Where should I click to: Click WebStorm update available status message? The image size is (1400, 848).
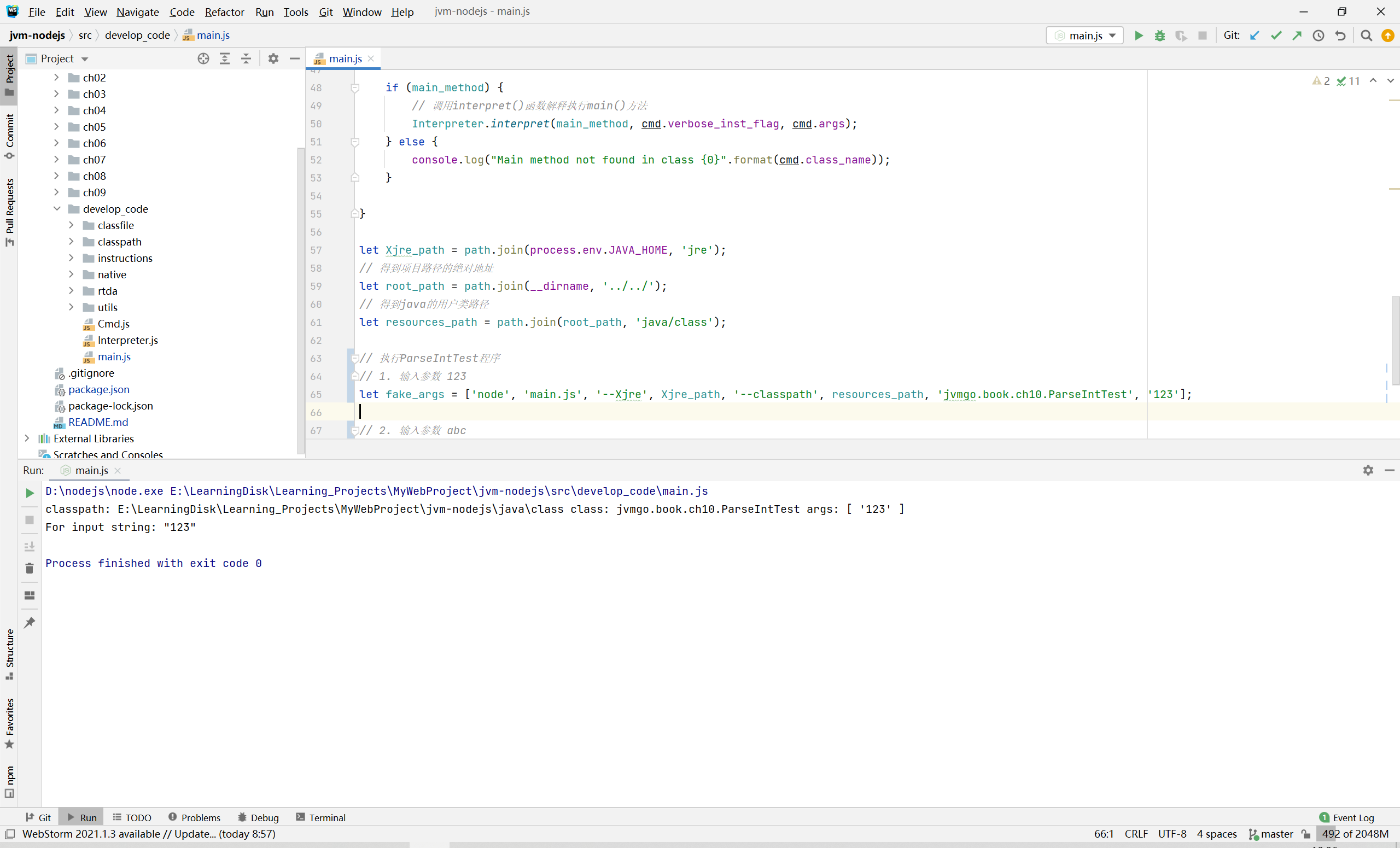149,834
